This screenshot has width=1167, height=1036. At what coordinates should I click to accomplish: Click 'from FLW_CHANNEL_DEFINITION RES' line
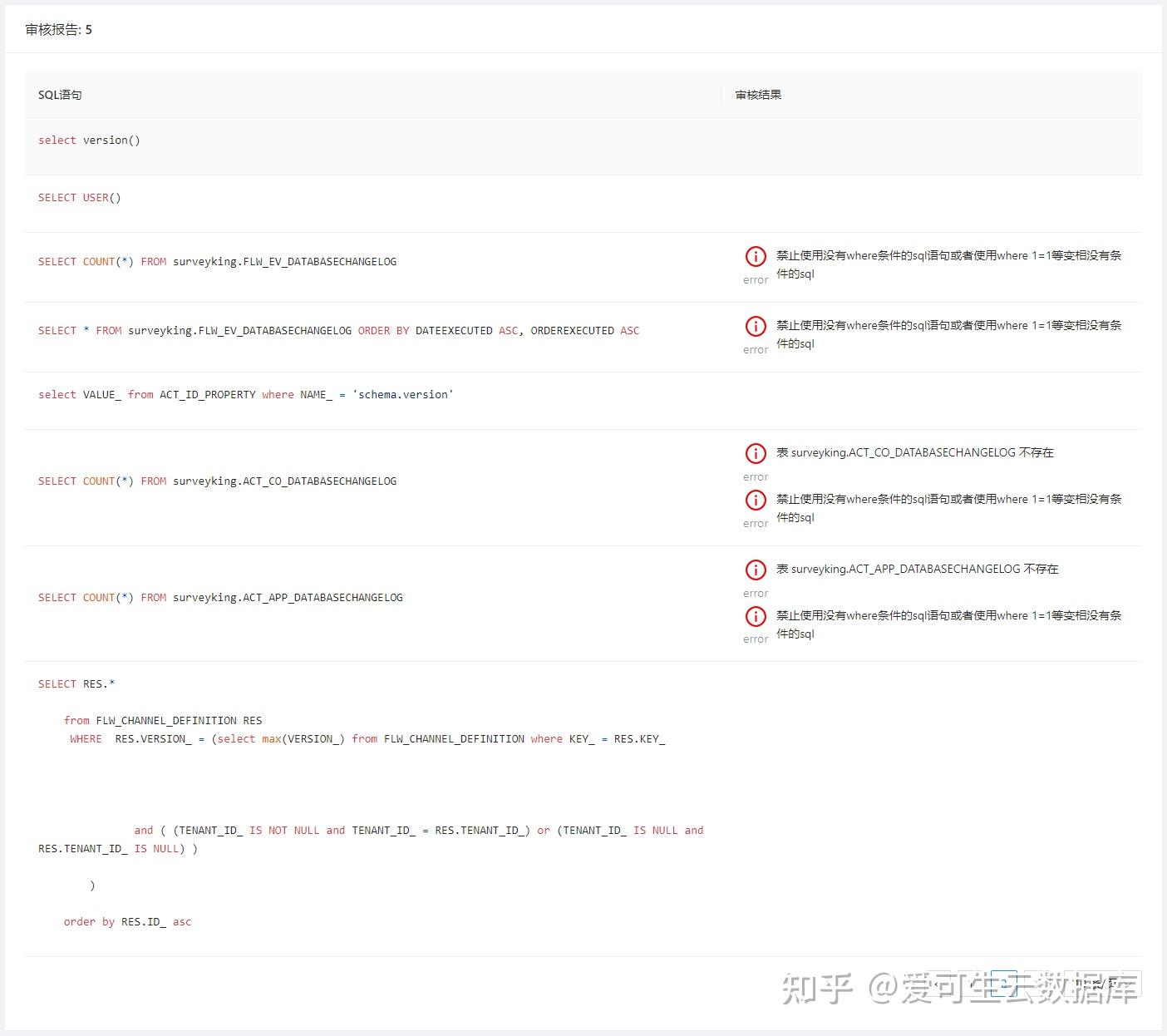[x=163, y=721]
